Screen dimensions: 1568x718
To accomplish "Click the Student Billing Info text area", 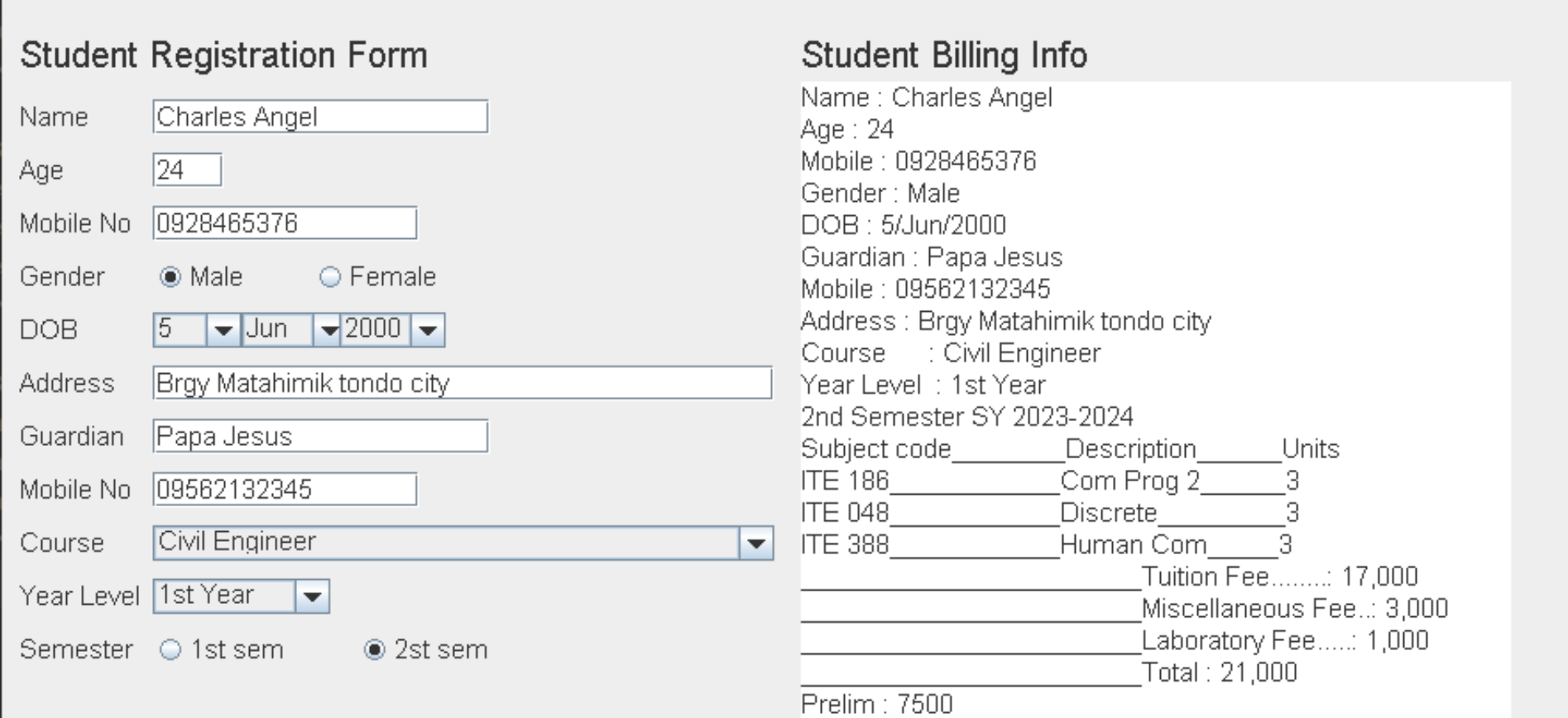I will pyautogui.click(x=1155, y=400).
